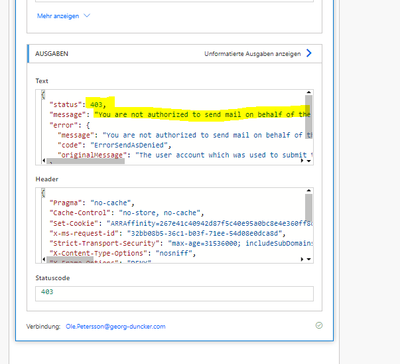Click the Statuscode label
The width and height of the screenshot is (400, 364).
point(53,278)
